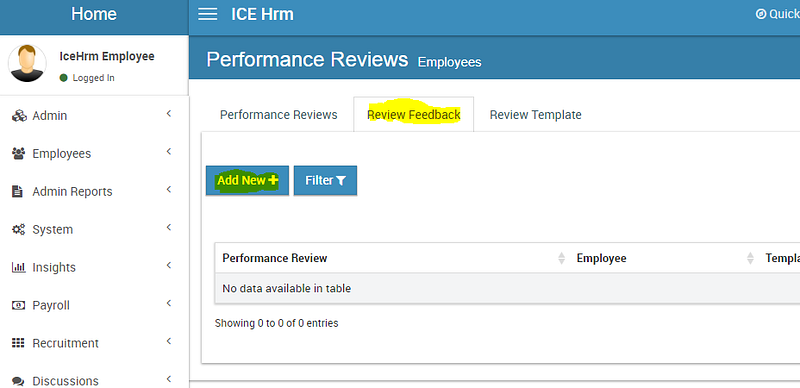Expand the Admin menu chevron

pos(169,114)
